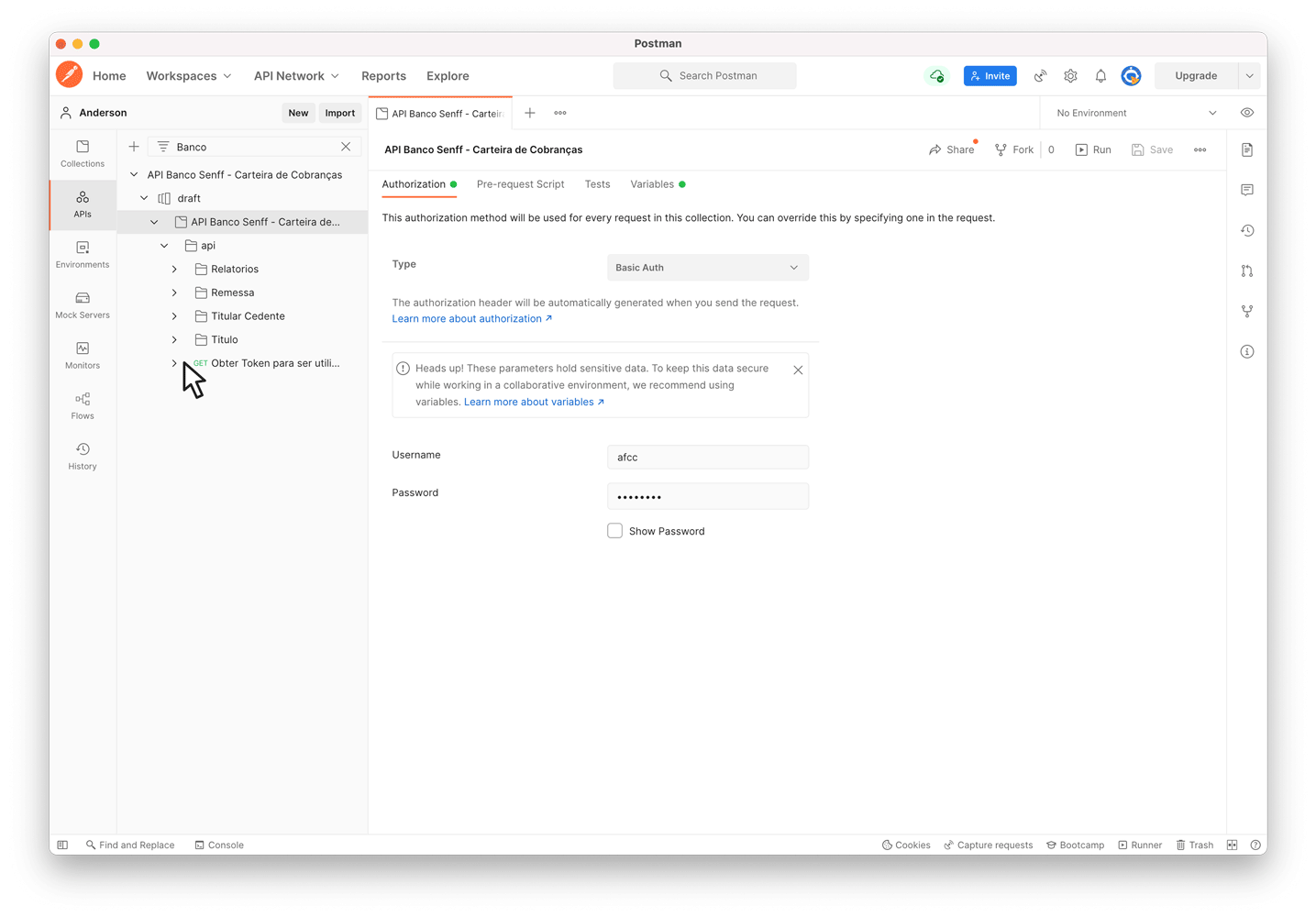The width and height of the screenshot is (1316, 917).
Task: Open the Mock Servers sidebar panel
Action: pos(83,304)
